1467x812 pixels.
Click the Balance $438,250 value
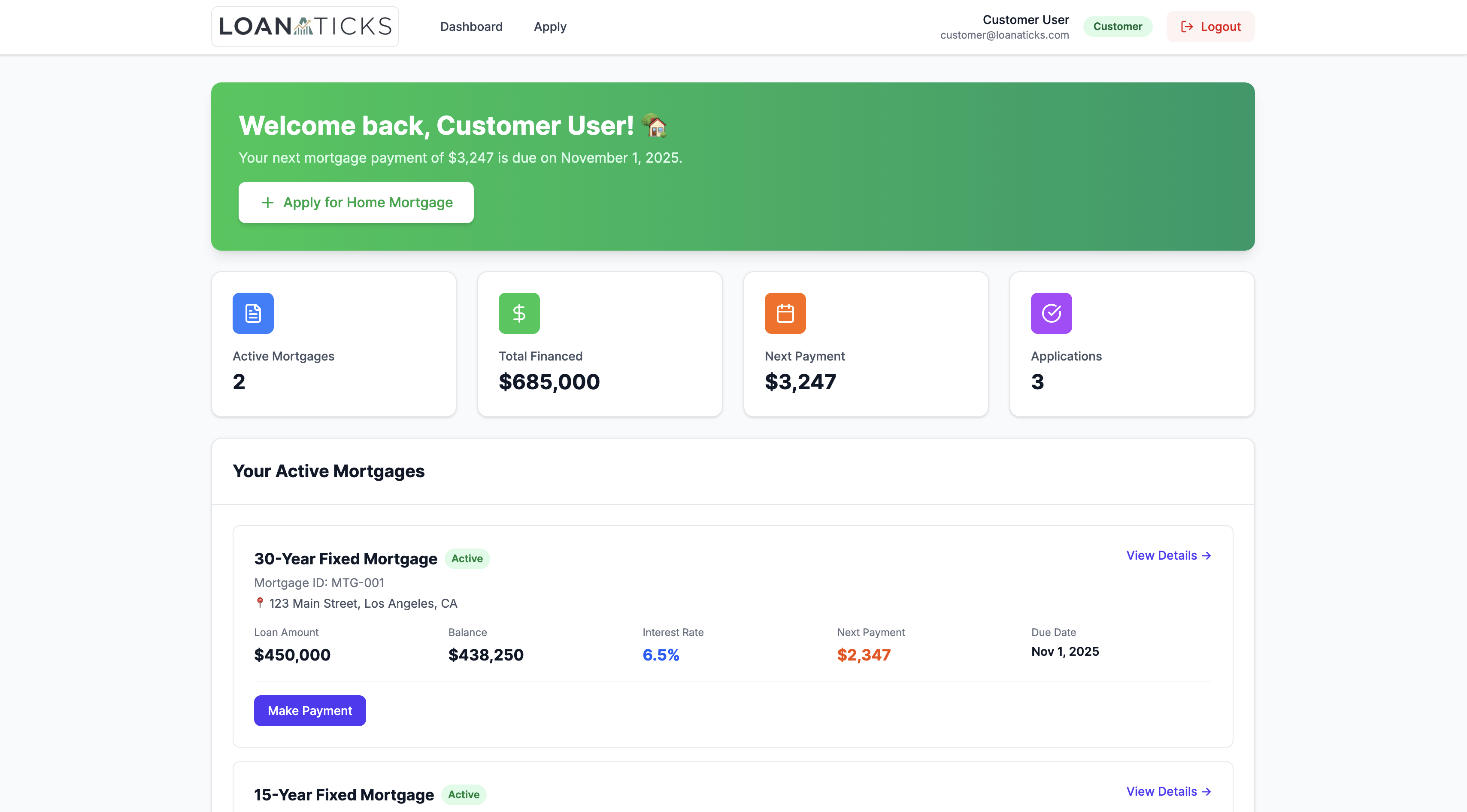[486, 655]
